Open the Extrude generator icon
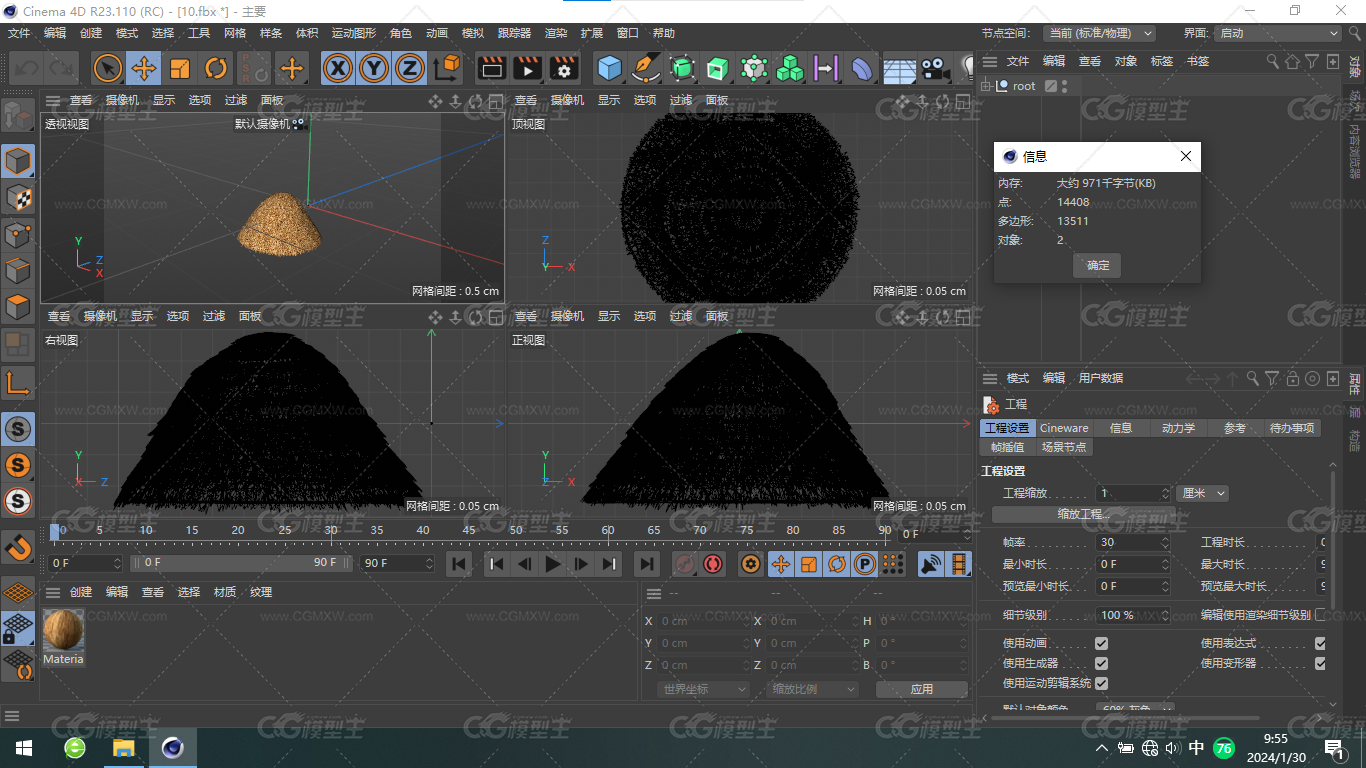1366x768 pixels. (717, 68)
